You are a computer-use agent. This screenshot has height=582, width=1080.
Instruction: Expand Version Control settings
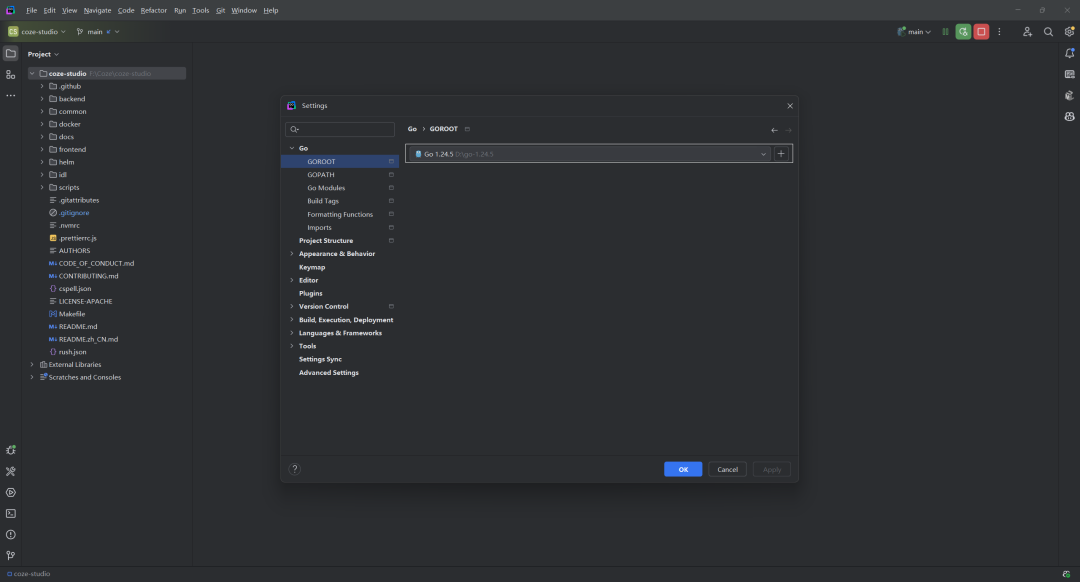pyautogui.click(x=292, y=306)
